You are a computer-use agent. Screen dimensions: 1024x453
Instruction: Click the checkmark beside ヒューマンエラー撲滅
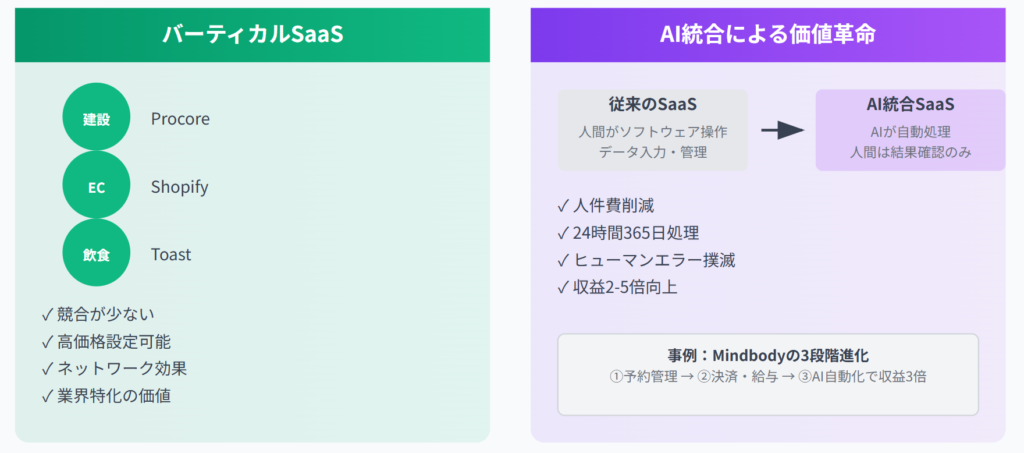[563, 261]
